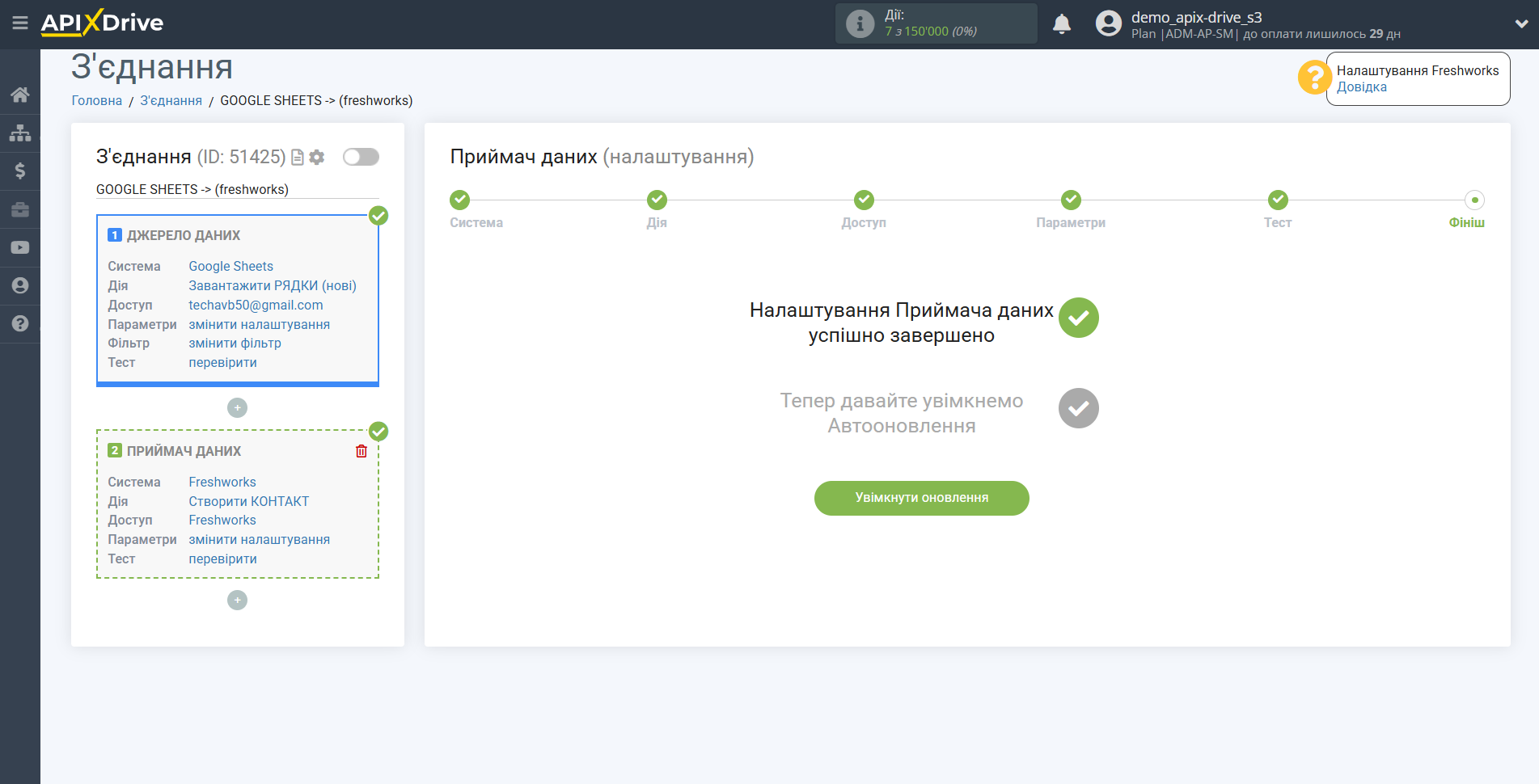The height and width of the screenshot is (784, 1539).
Task: Open receiver Freshworks system link
Action: pos(222,483)
